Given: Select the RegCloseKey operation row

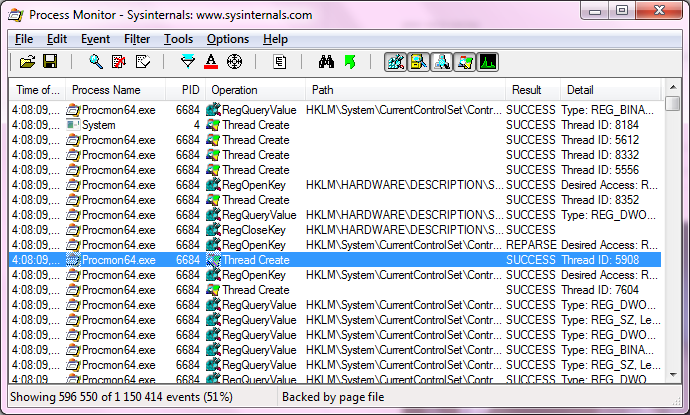Looking at the screenshot, I should 335,230.
